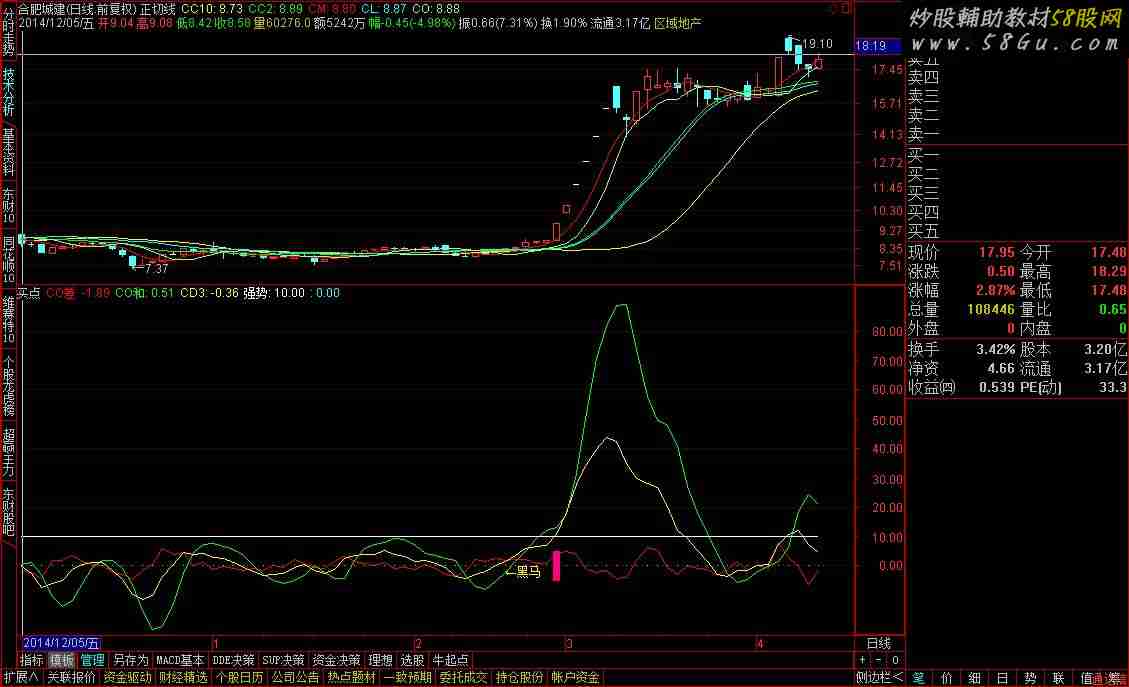Switch the side panel to 日

coord(1002,678)
